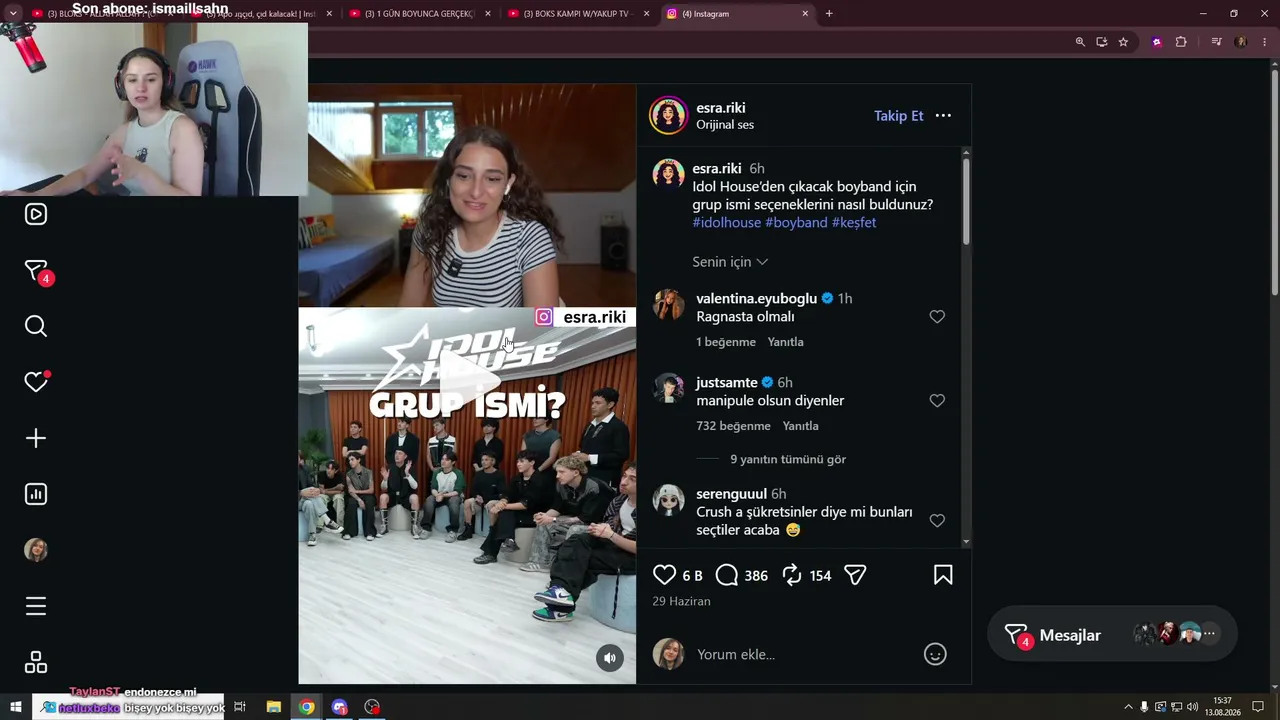
Task: Open the esra.riki profile name in header
Action: coord(721,108)
